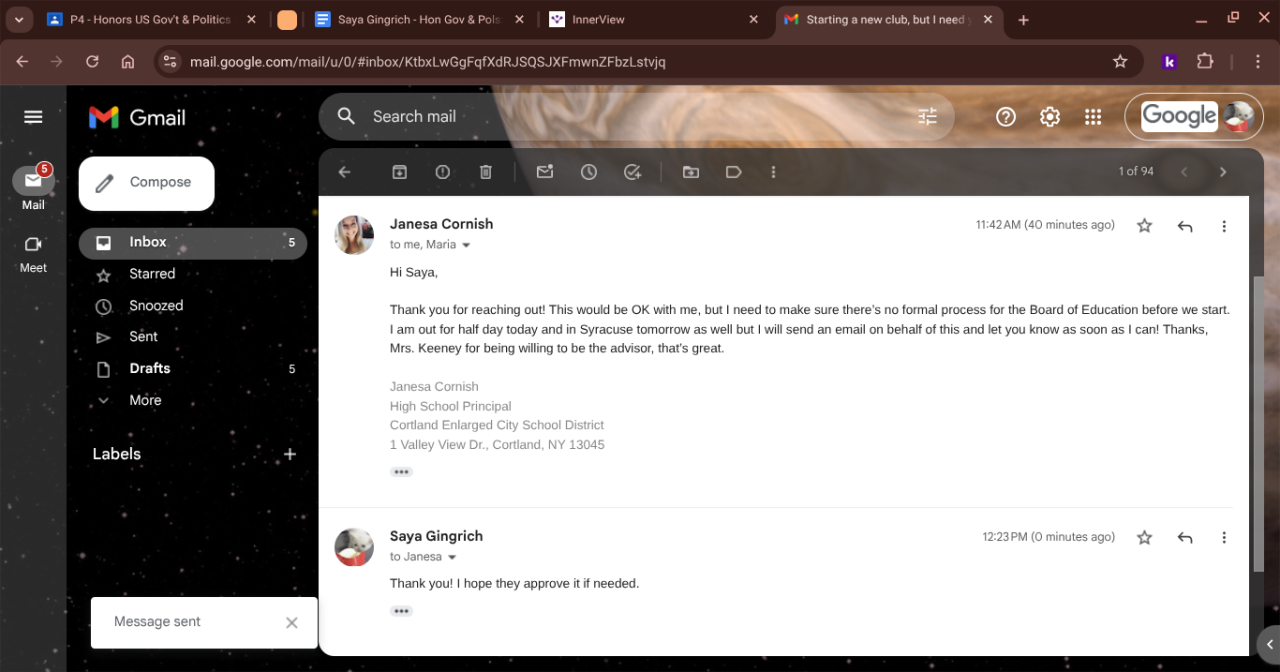Create a new label plus icon
The image size is (1280, 672).
coord(290,454)
